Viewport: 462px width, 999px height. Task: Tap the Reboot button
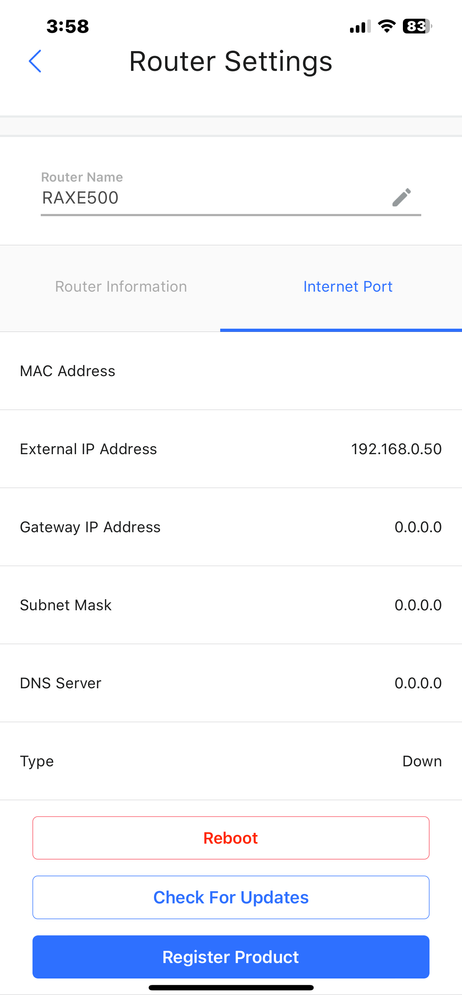[x=231, y=838]
